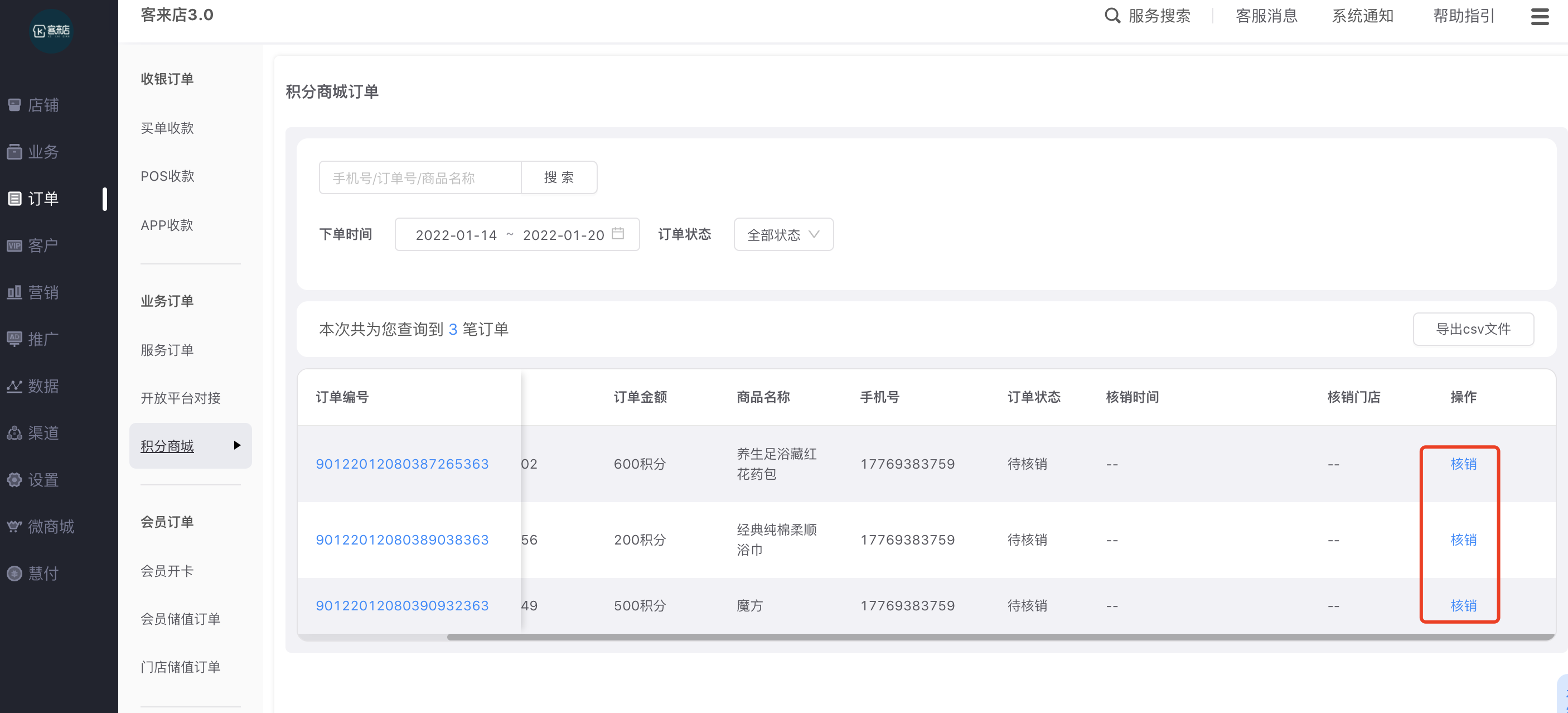Image resolution: width=1568 pixels, height=713 pixels.
Task: Go to APP收款 submenu item
Action: [167, 225]
